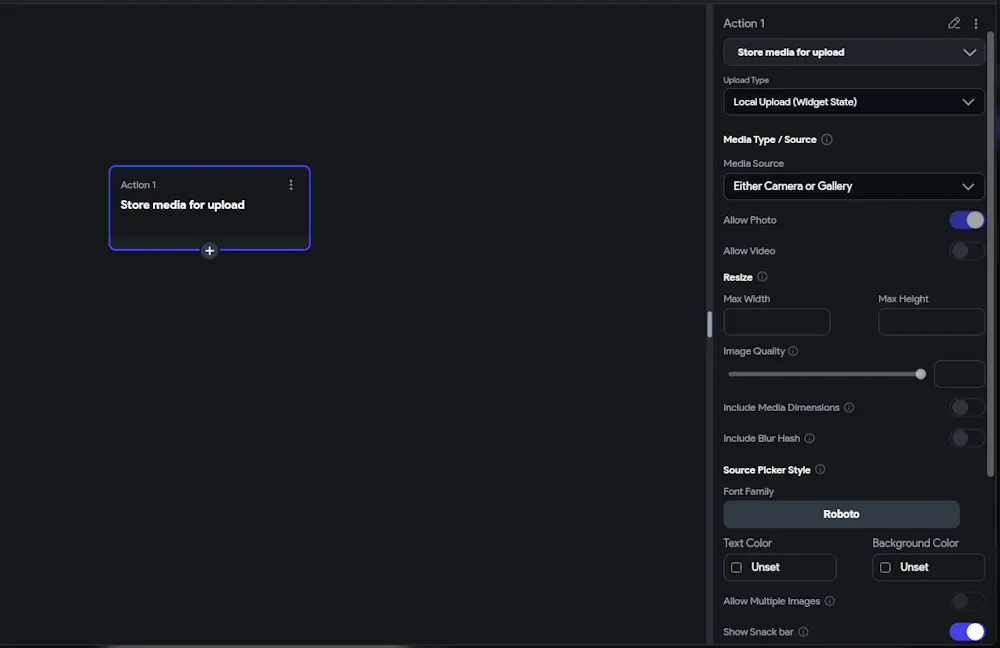
Task: Show info for Include Blur Hash
Action: coord(809,438)
